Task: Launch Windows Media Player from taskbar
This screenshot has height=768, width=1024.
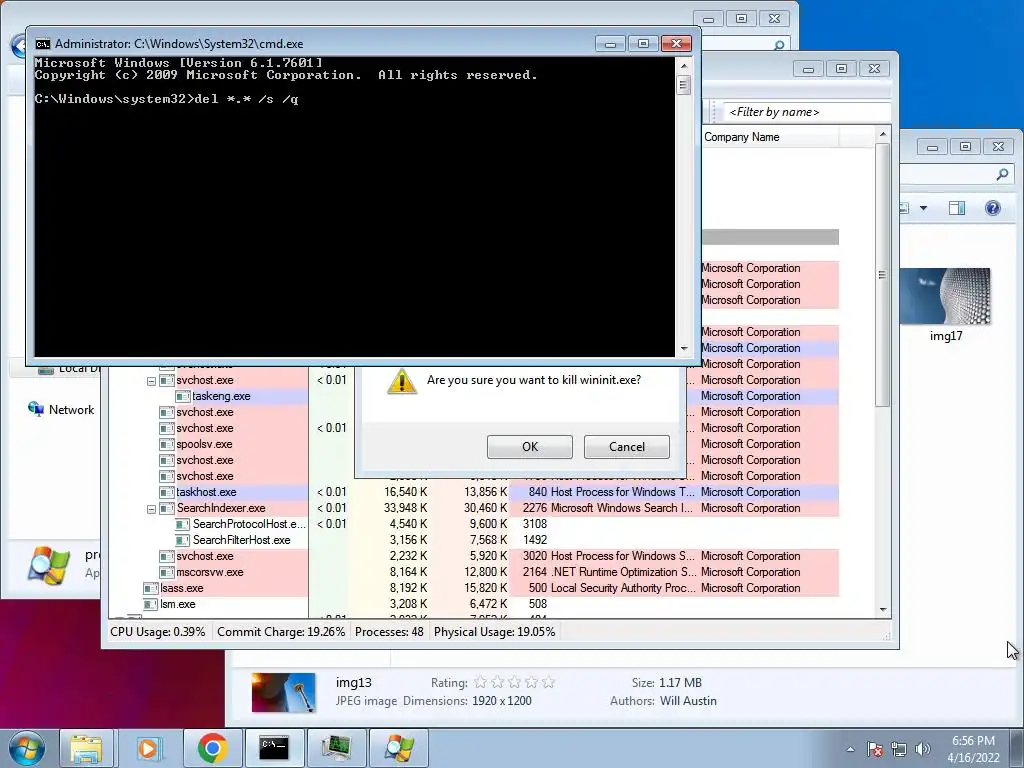Action: pyautogui.click(x=149, y=748)
